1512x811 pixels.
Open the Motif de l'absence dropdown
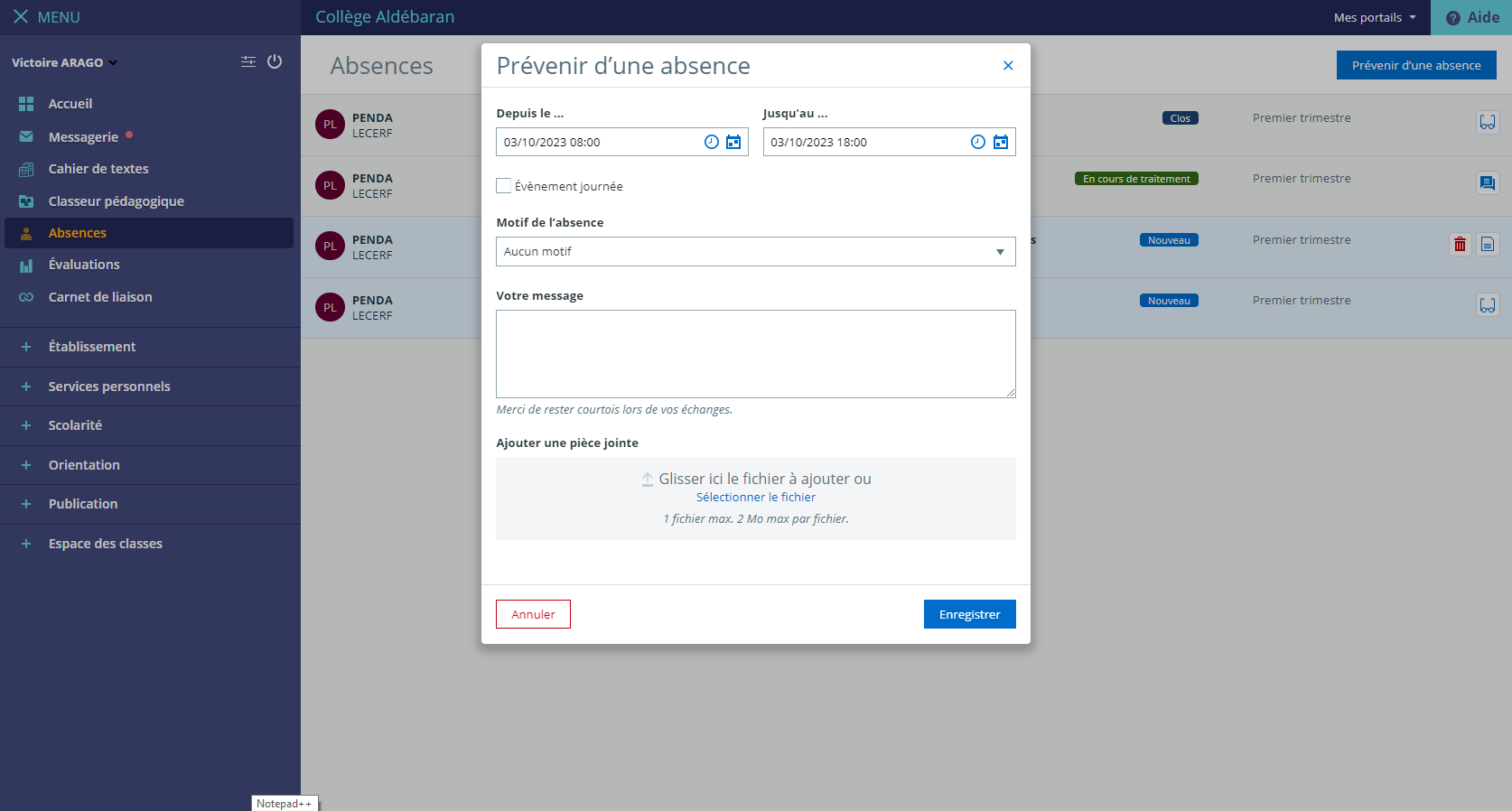(756, 251)
